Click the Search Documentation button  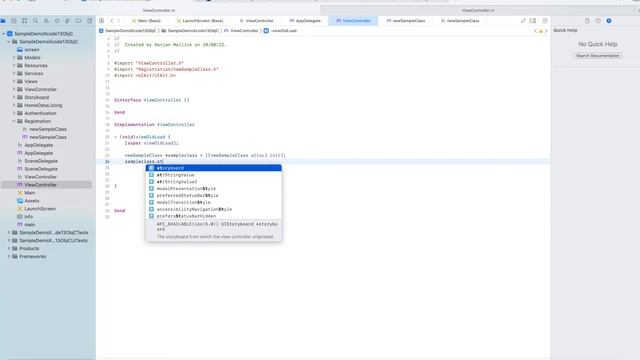point(598,56)
